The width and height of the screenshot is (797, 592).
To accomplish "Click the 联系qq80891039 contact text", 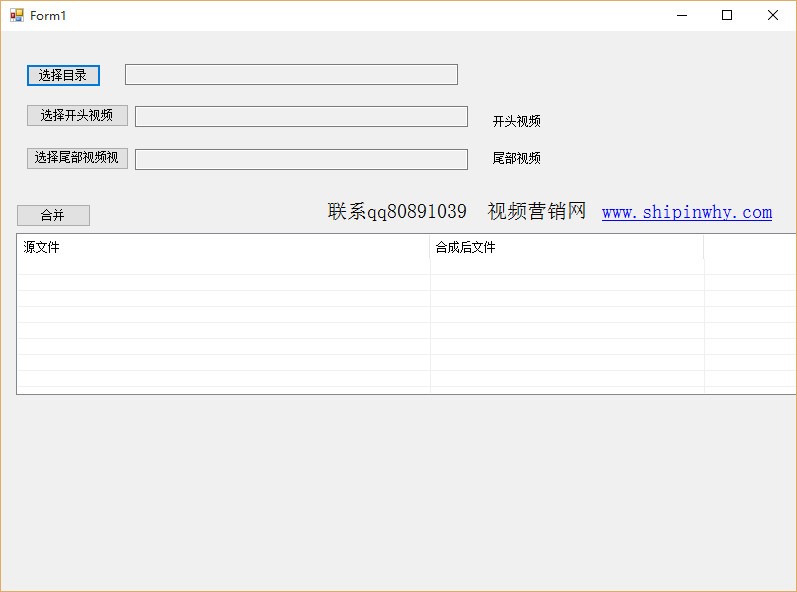I will [397, 211].
